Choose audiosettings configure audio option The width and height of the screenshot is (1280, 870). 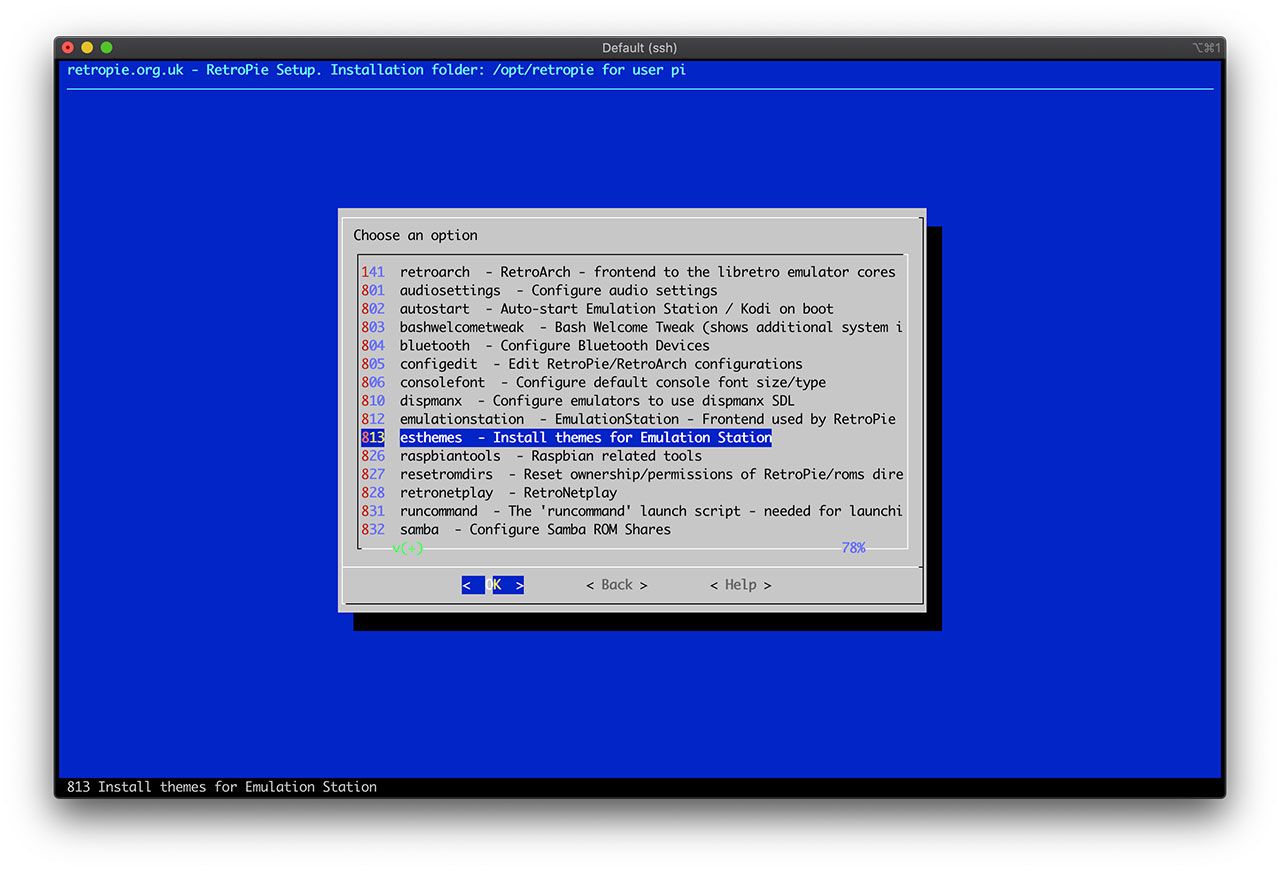tap(558, 290)
